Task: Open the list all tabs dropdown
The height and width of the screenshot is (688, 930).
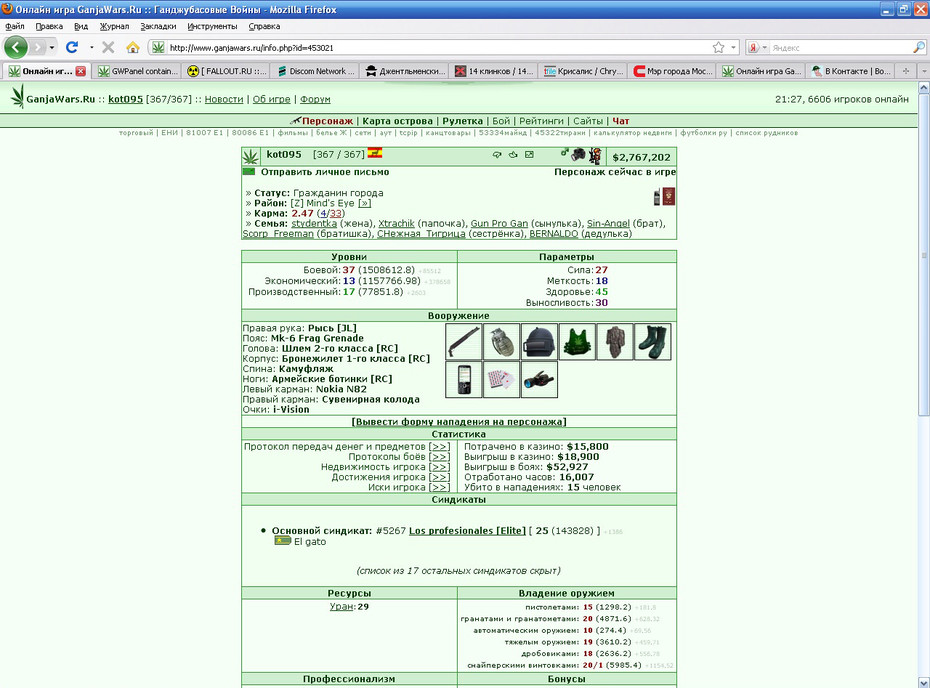Action: coord(924,71)
